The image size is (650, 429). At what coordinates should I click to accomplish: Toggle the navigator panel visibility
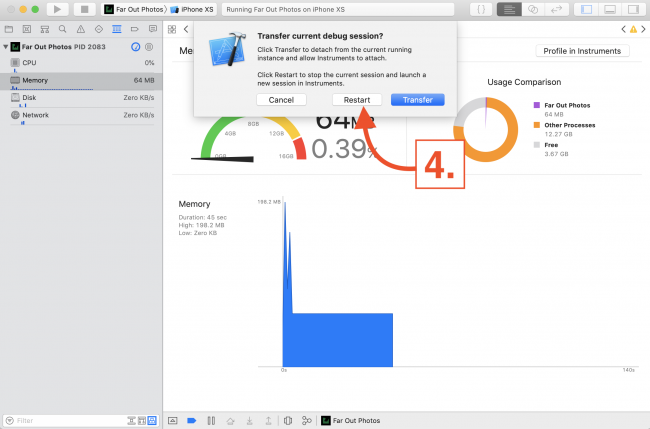[x=586, y=9]
